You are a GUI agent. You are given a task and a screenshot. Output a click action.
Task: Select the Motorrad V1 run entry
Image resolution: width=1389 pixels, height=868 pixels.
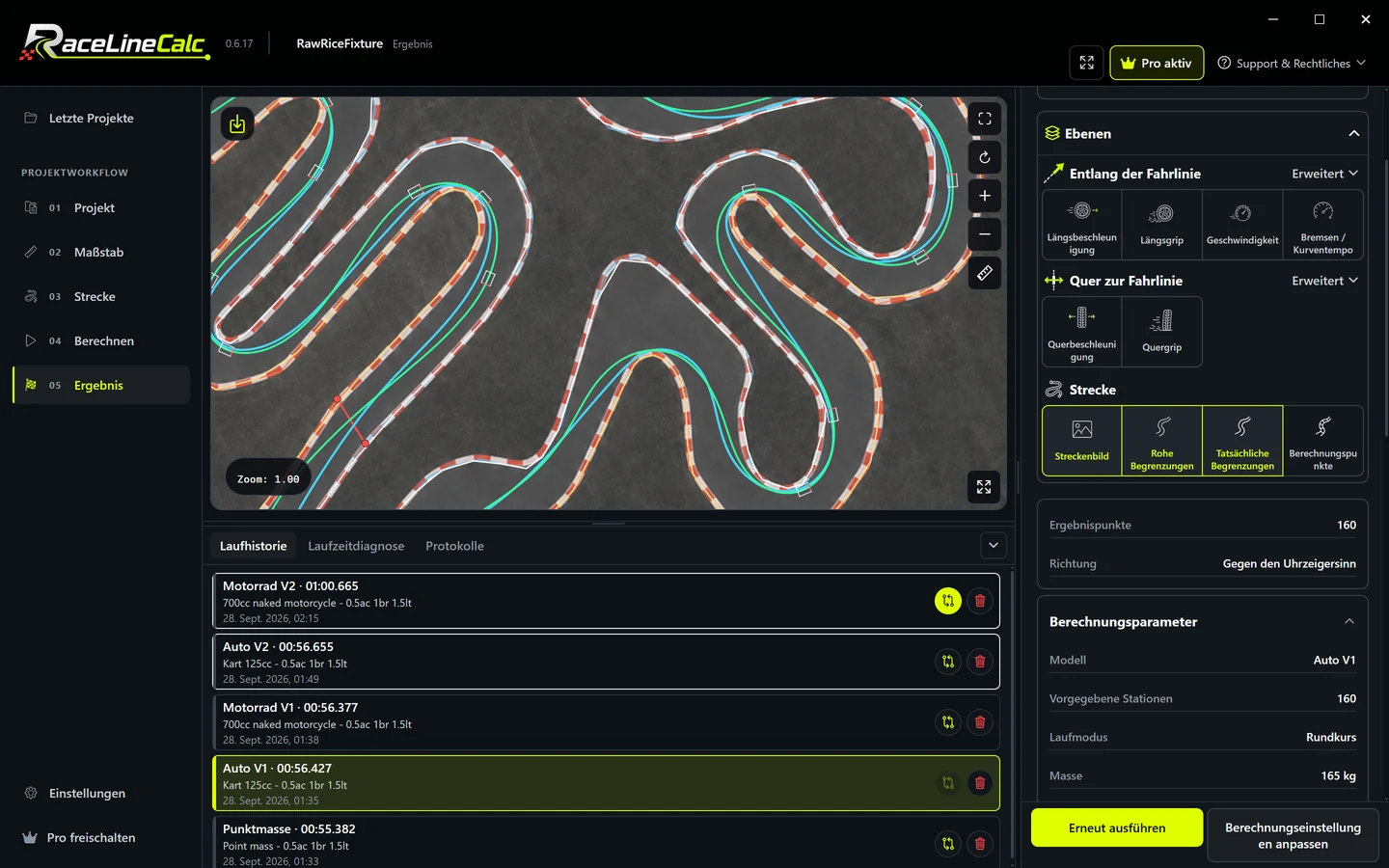(606, 722)
